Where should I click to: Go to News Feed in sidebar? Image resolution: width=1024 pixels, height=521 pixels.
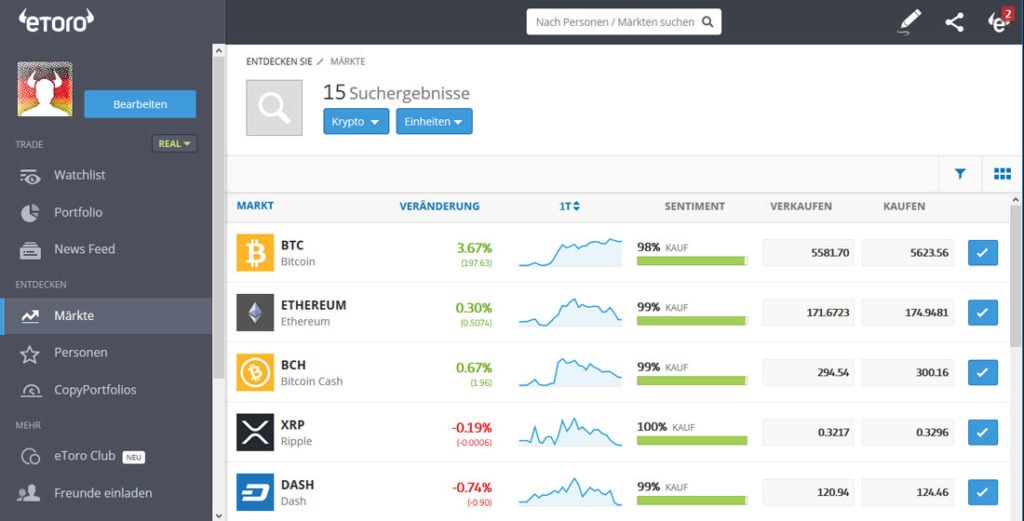[84, 249]
